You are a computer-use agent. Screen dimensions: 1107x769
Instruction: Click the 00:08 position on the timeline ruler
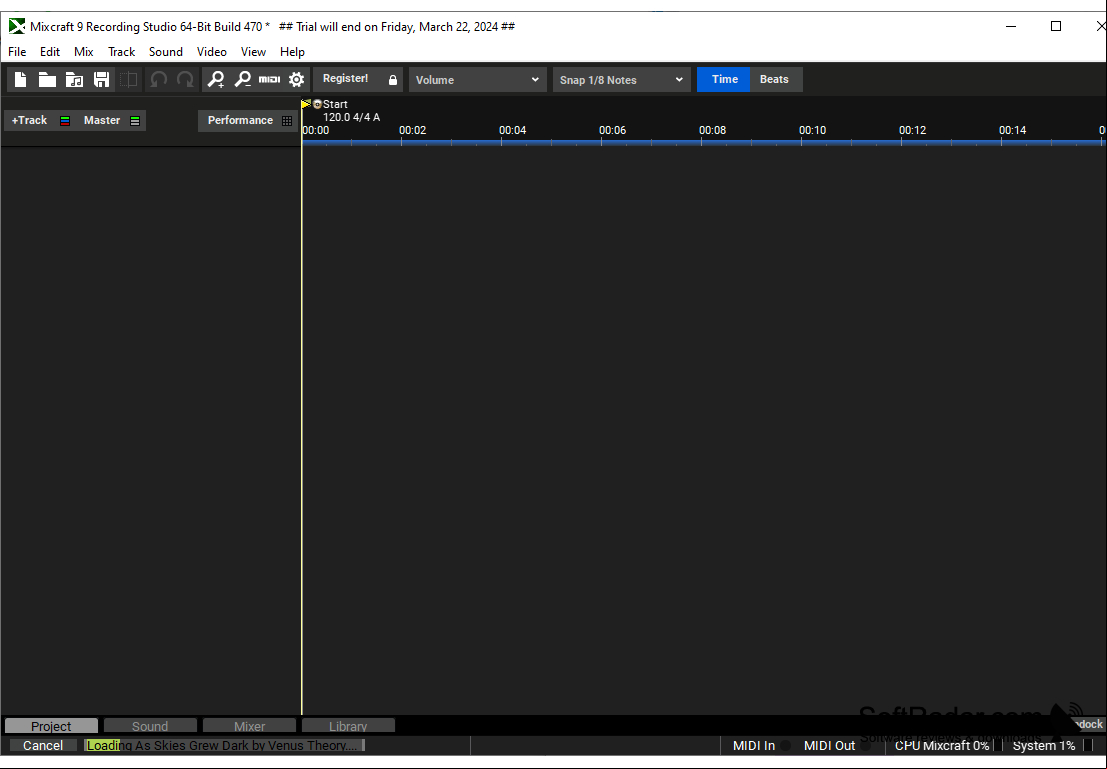712,131
